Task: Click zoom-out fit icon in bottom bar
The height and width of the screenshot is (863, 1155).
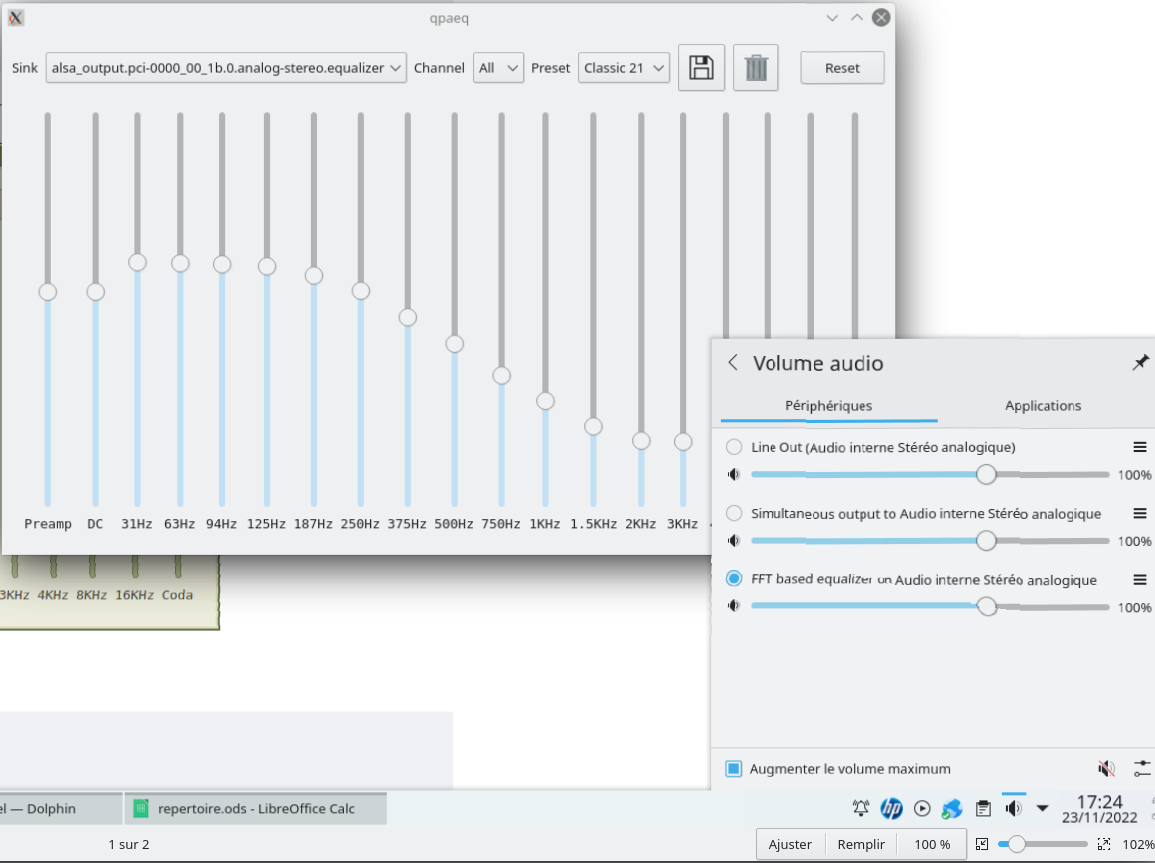Action: [981, 844]
